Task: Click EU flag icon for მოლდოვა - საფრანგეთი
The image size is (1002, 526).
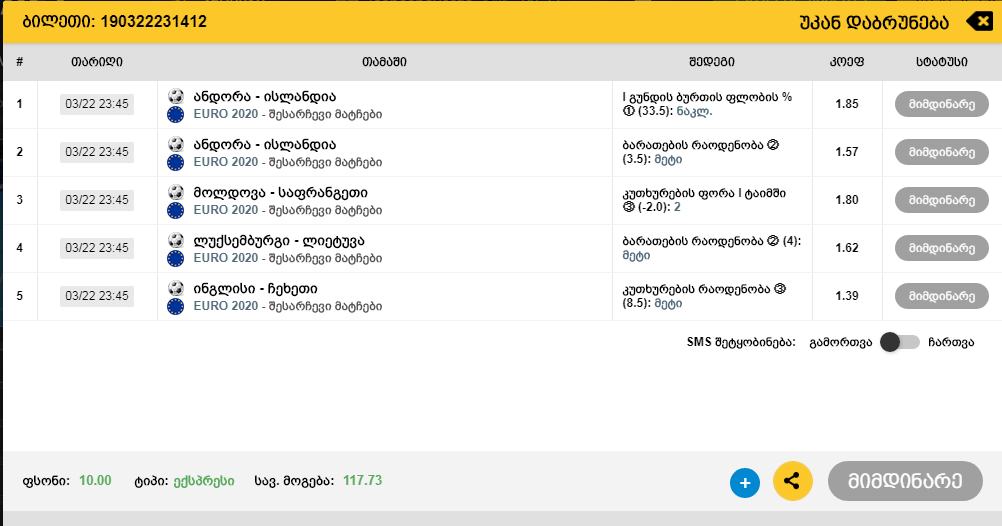Action: click(175, 210)
